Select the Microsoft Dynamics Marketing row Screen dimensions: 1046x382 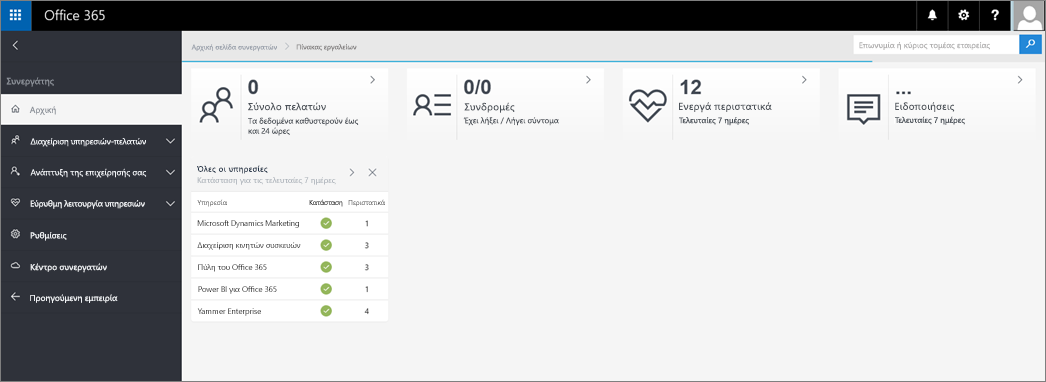tap(290, 223)
